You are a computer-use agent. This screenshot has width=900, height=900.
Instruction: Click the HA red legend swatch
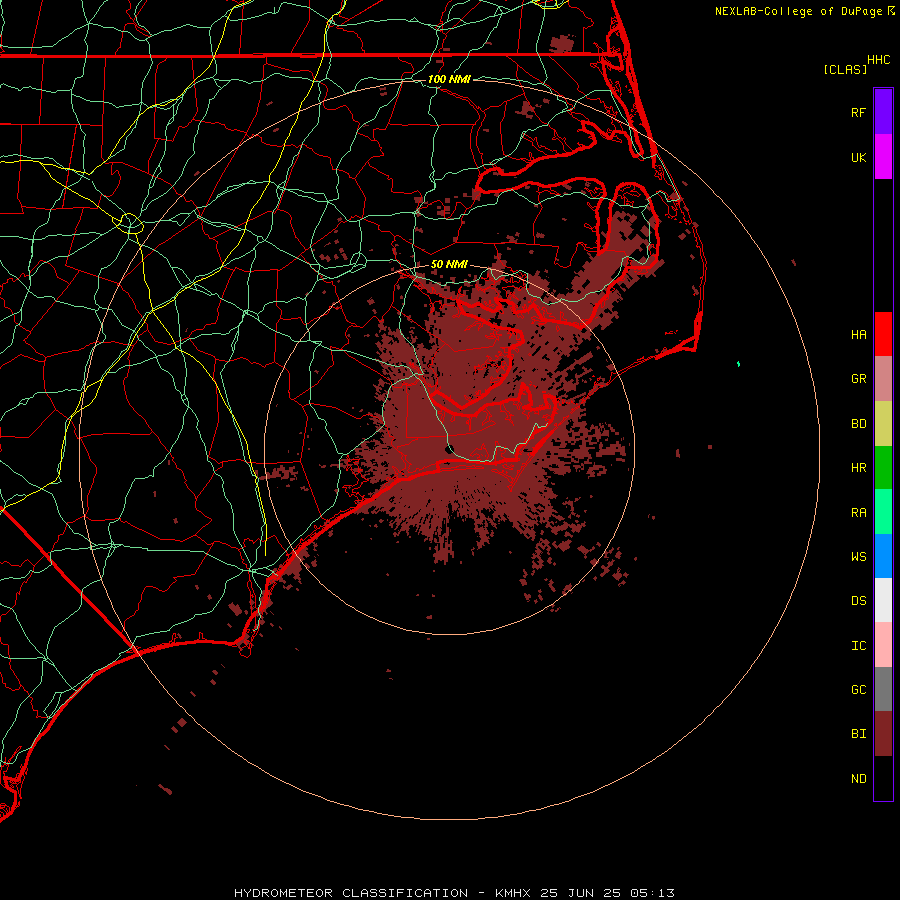click(x=883, y=334)
